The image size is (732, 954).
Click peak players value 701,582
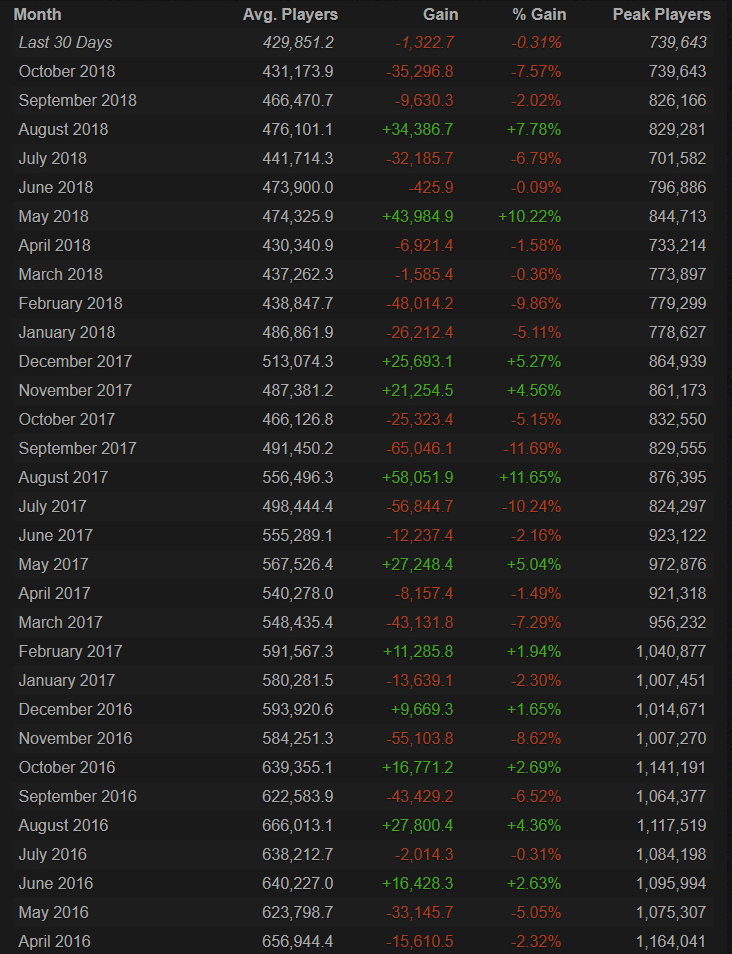click(x=677, y=158)
